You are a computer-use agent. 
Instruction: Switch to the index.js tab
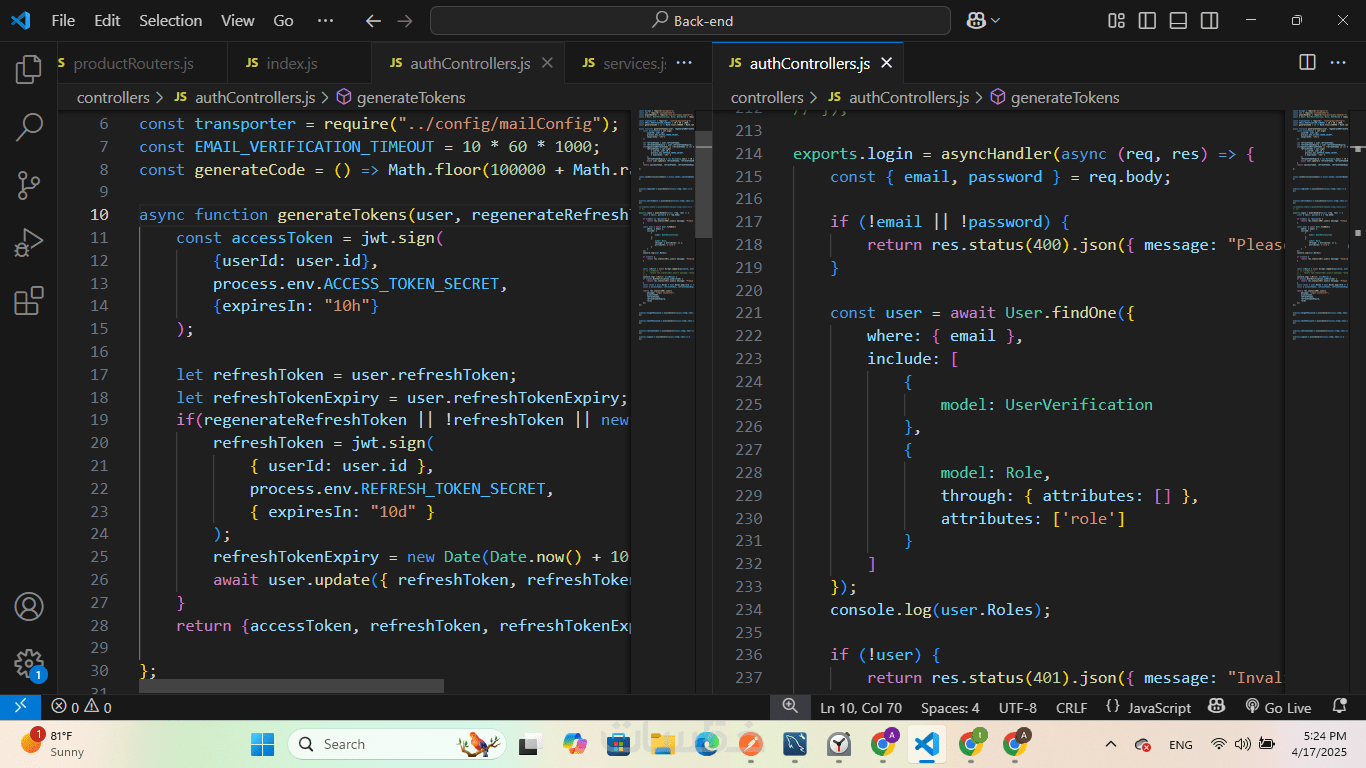[x=291, y=63]
